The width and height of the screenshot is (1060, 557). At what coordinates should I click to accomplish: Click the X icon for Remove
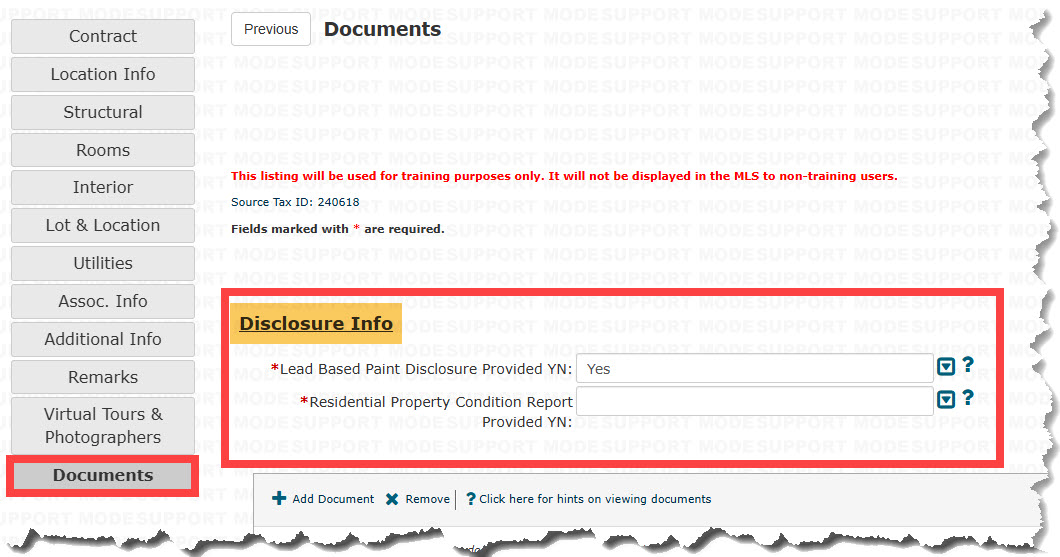coord(392,500)
